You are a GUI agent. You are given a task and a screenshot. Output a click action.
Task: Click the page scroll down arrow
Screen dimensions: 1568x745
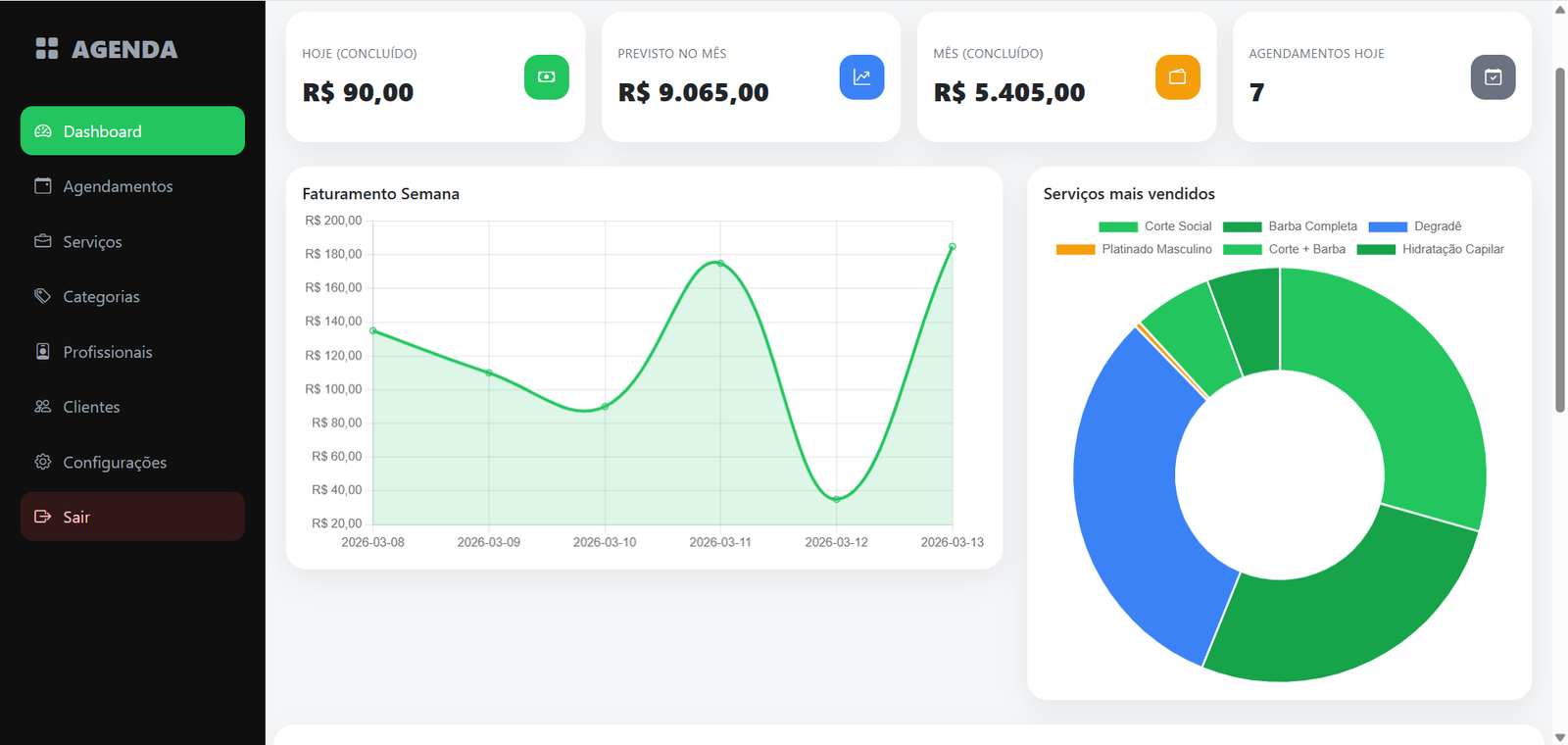(1559, 736)
